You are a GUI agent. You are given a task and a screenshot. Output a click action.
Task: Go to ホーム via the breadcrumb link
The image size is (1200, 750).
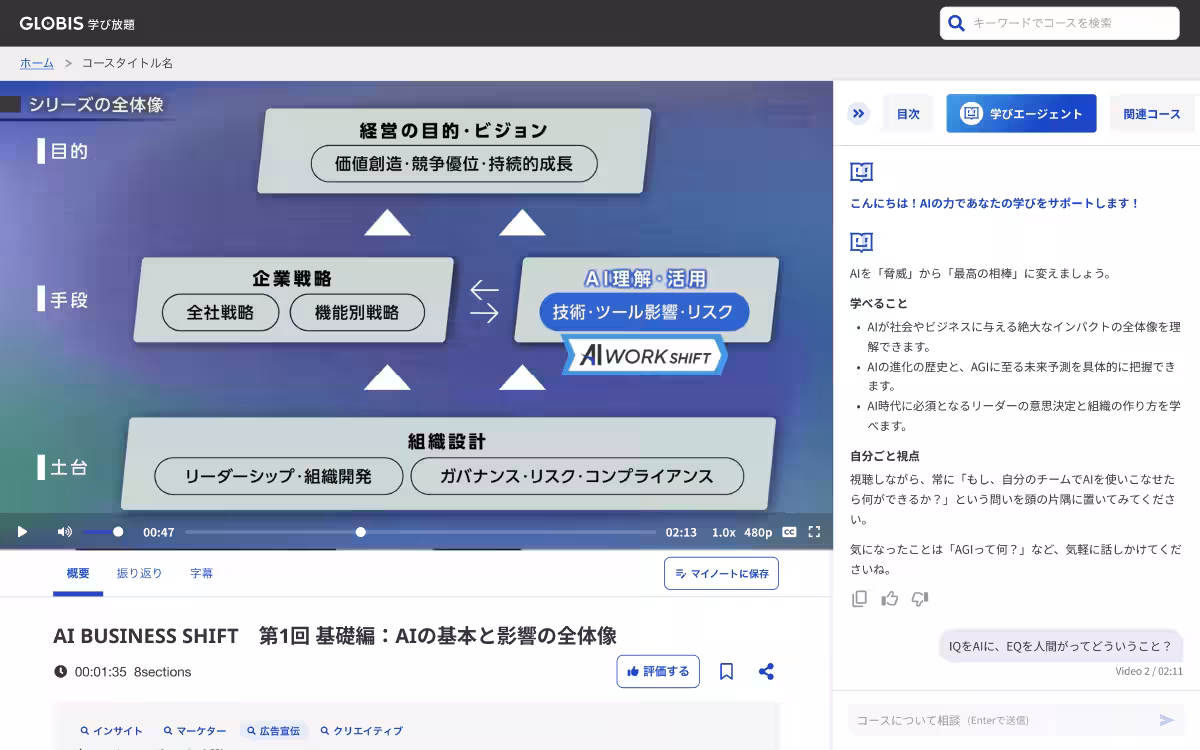point(36,62)
